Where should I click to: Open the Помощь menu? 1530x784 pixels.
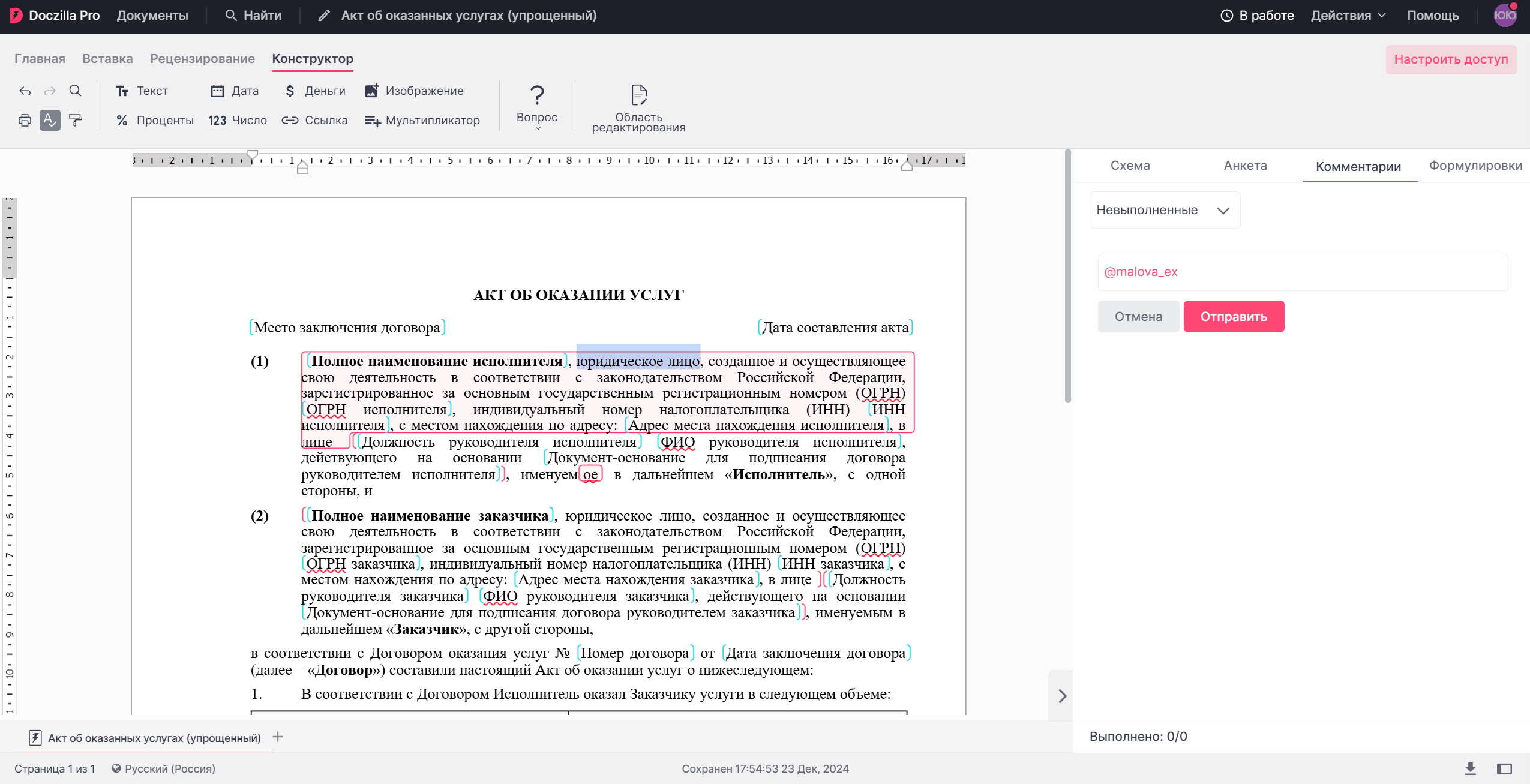(1433, 16)
